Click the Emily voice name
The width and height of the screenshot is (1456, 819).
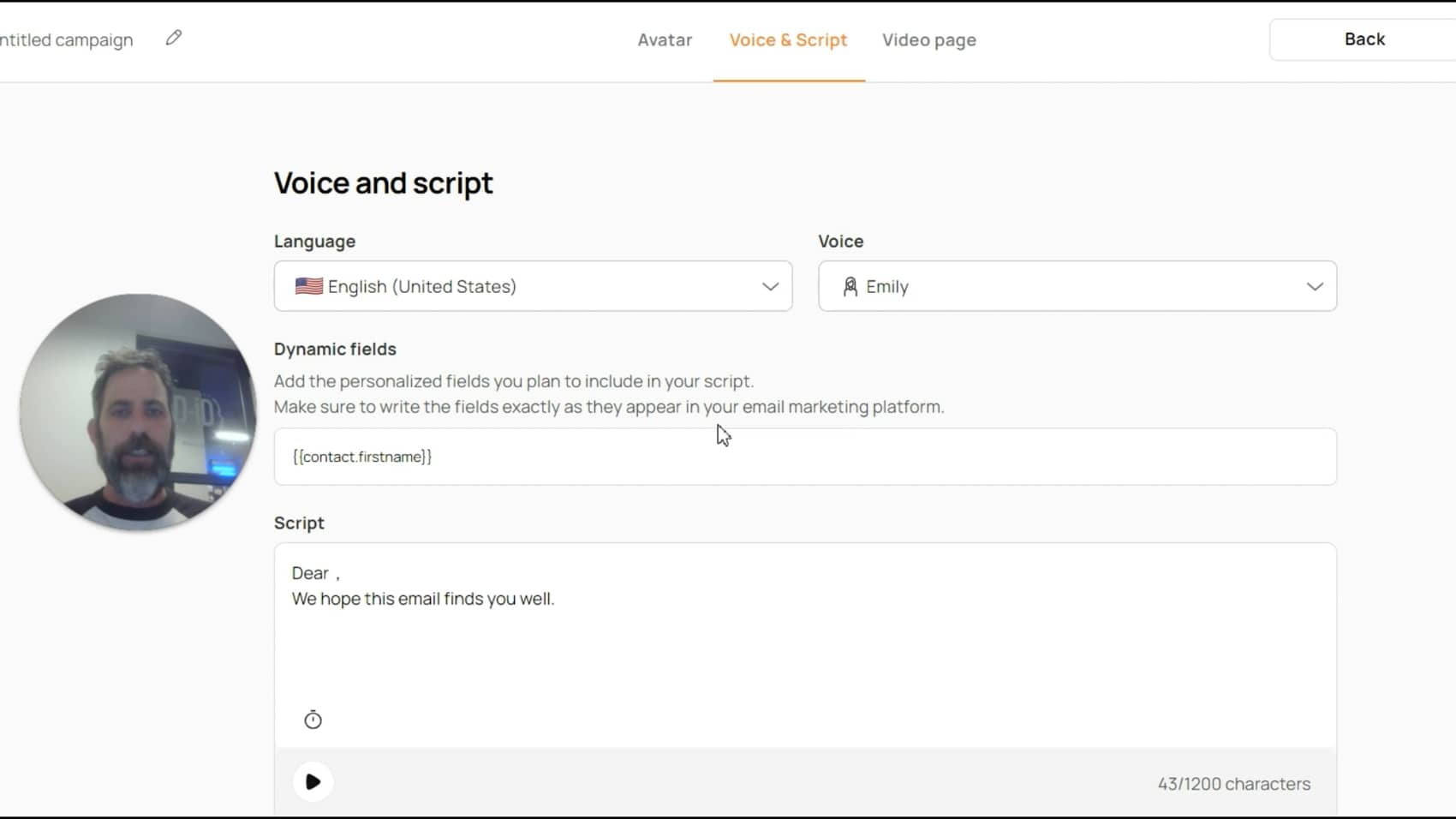pyautogui.click(x=886, y=286)
